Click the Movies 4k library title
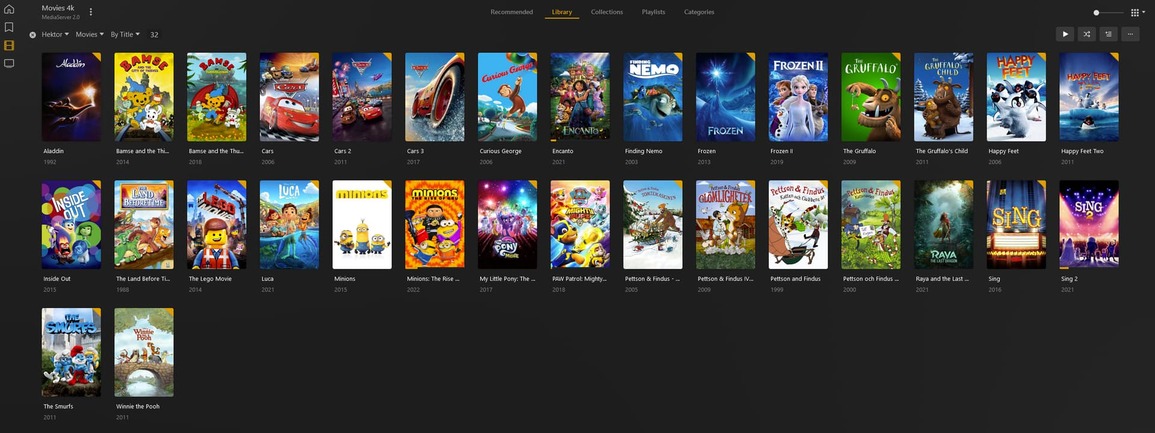 [x=58, y=8]
